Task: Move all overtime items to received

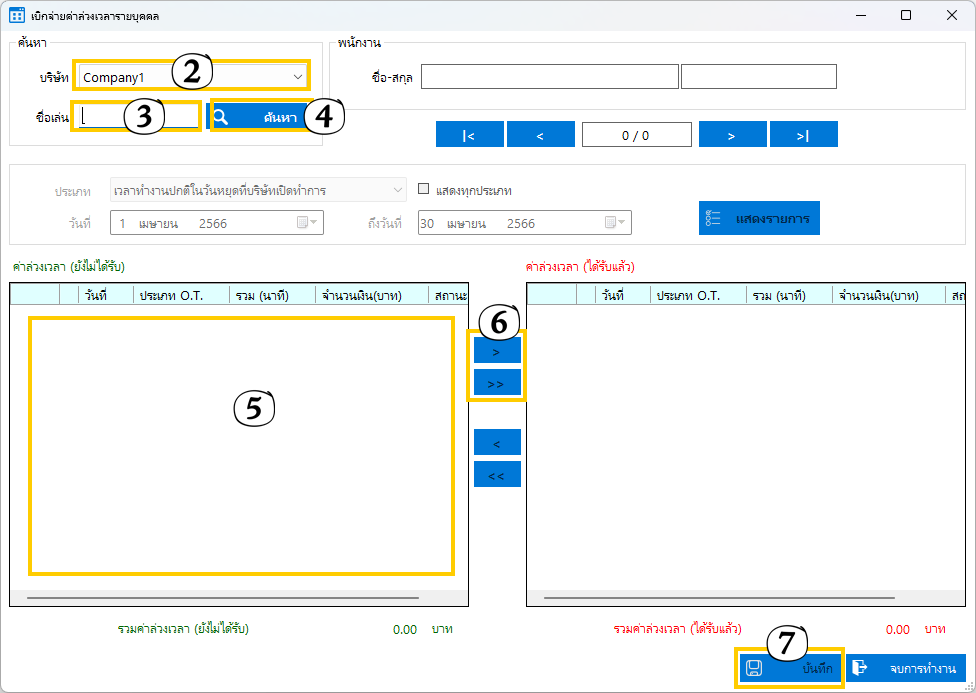Action: (x=497, y=383)
